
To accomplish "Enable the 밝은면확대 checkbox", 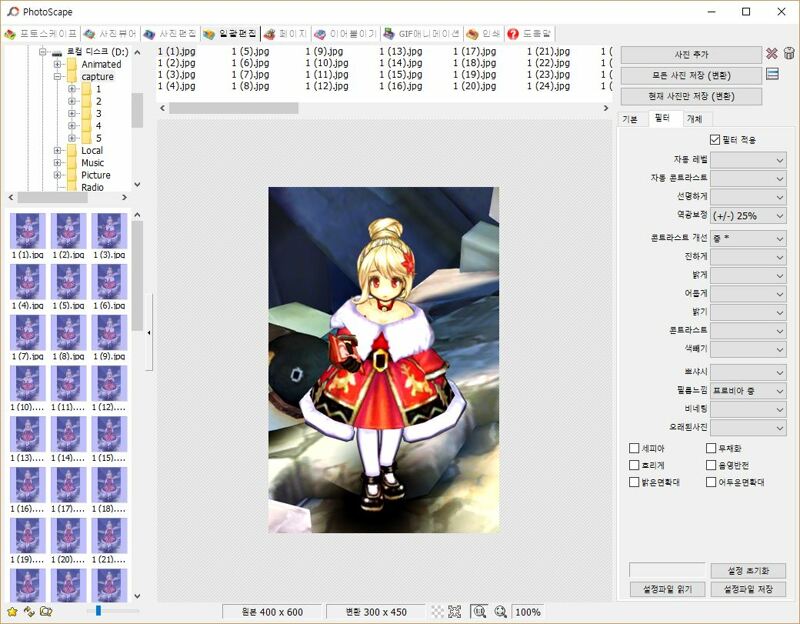I will (634, 482).
